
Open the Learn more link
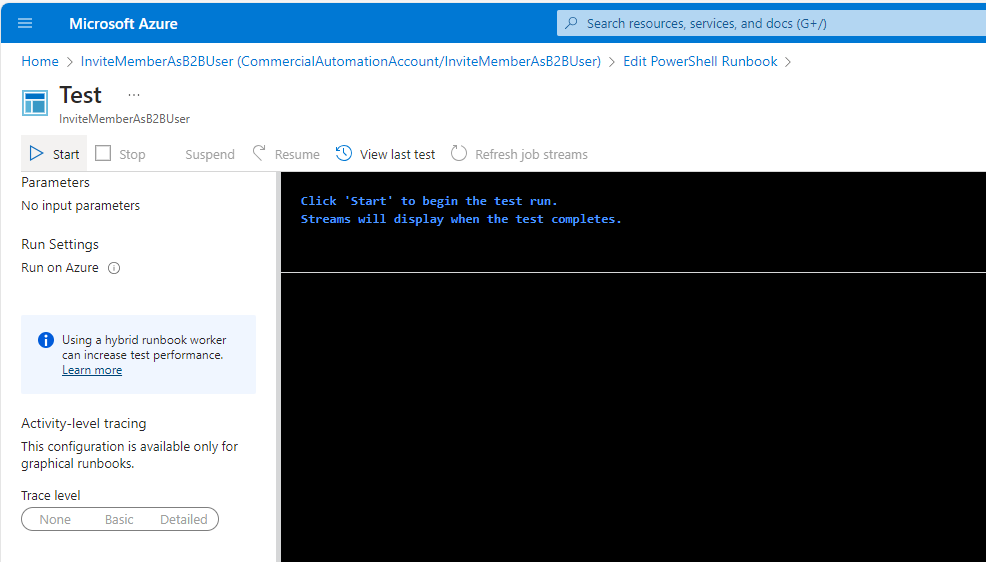92,370
